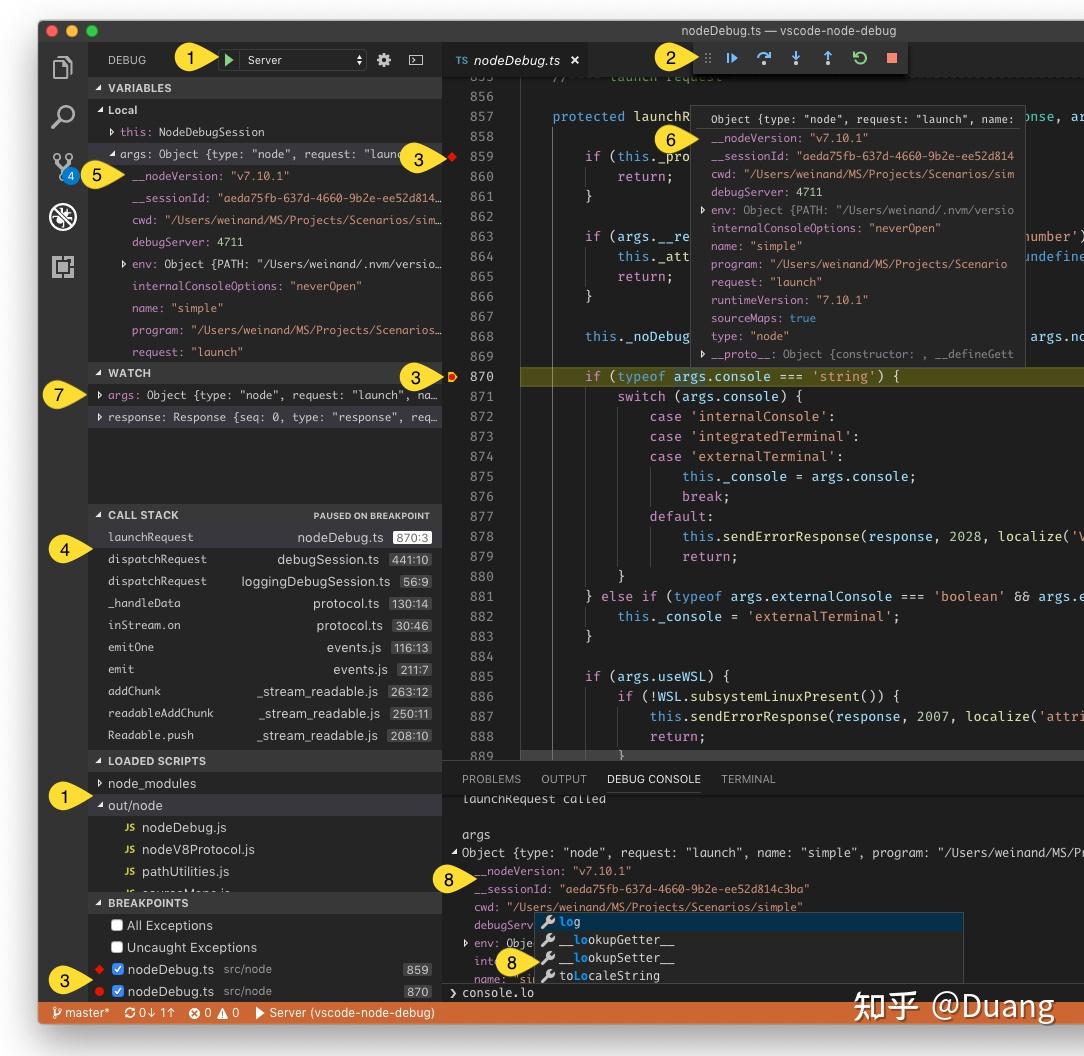1084x1056 pixels.
Task: Toggle the All Exceptions breakpoint checkbox
Action: (117, 925)
